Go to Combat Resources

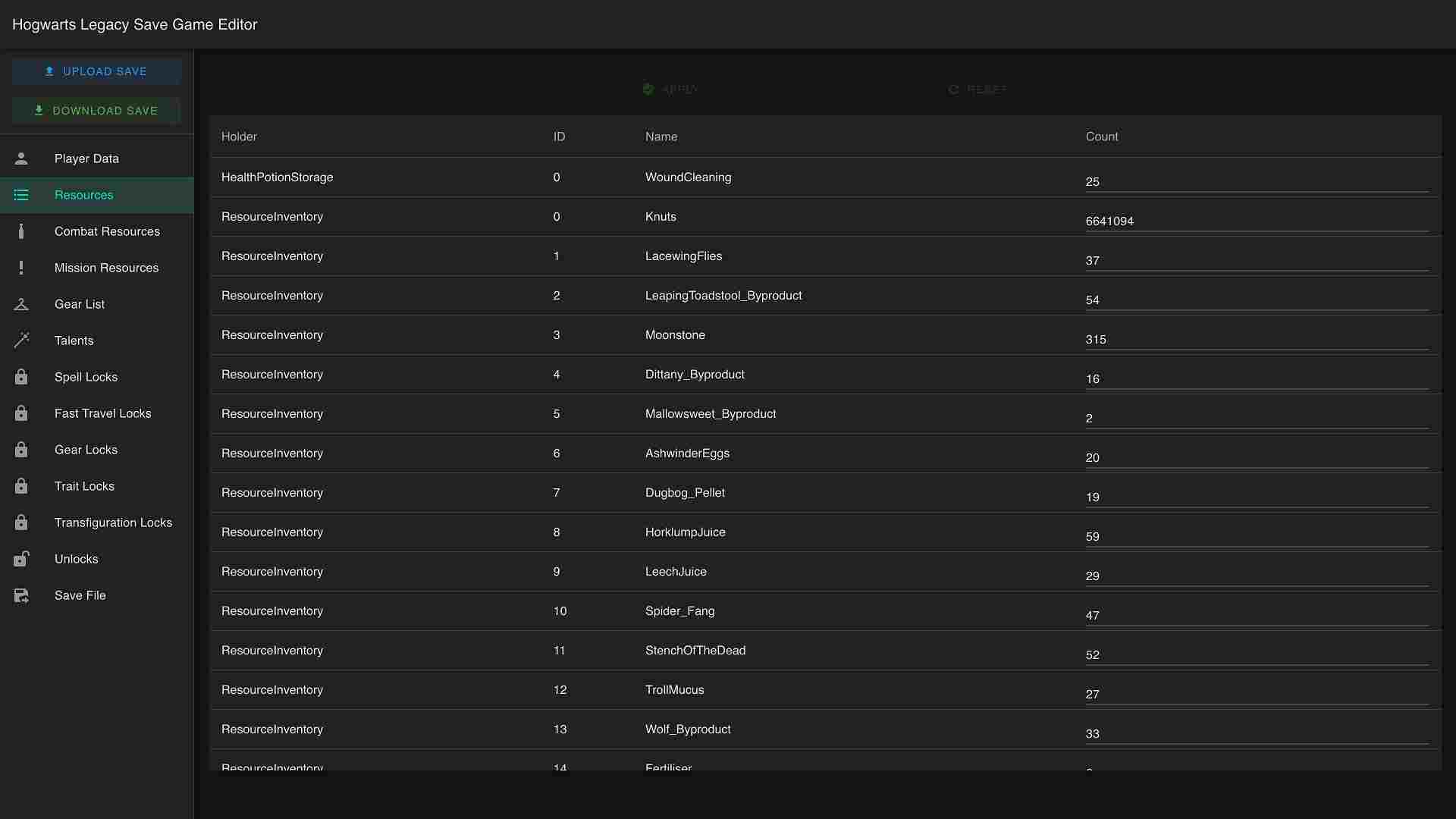point(97,231)
